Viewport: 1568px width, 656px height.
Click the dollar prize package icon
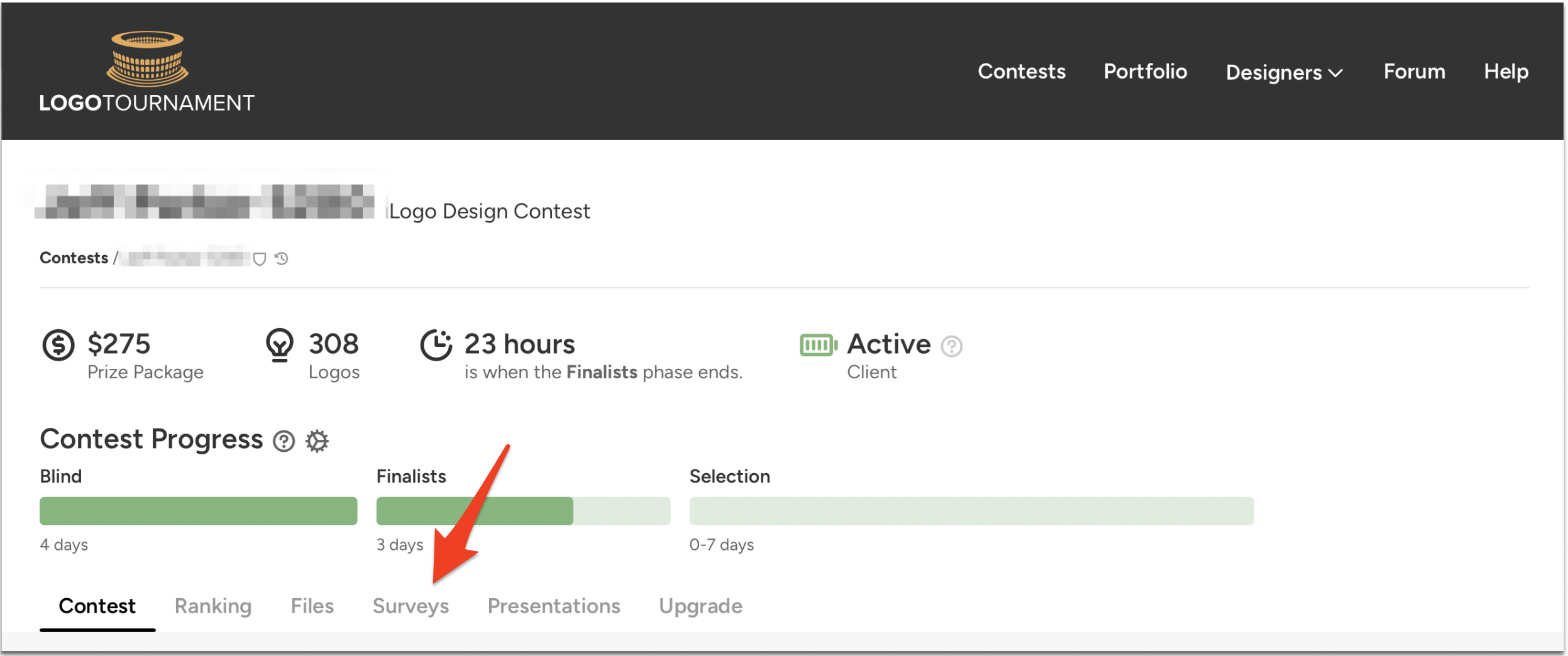[x=58, y=345]
